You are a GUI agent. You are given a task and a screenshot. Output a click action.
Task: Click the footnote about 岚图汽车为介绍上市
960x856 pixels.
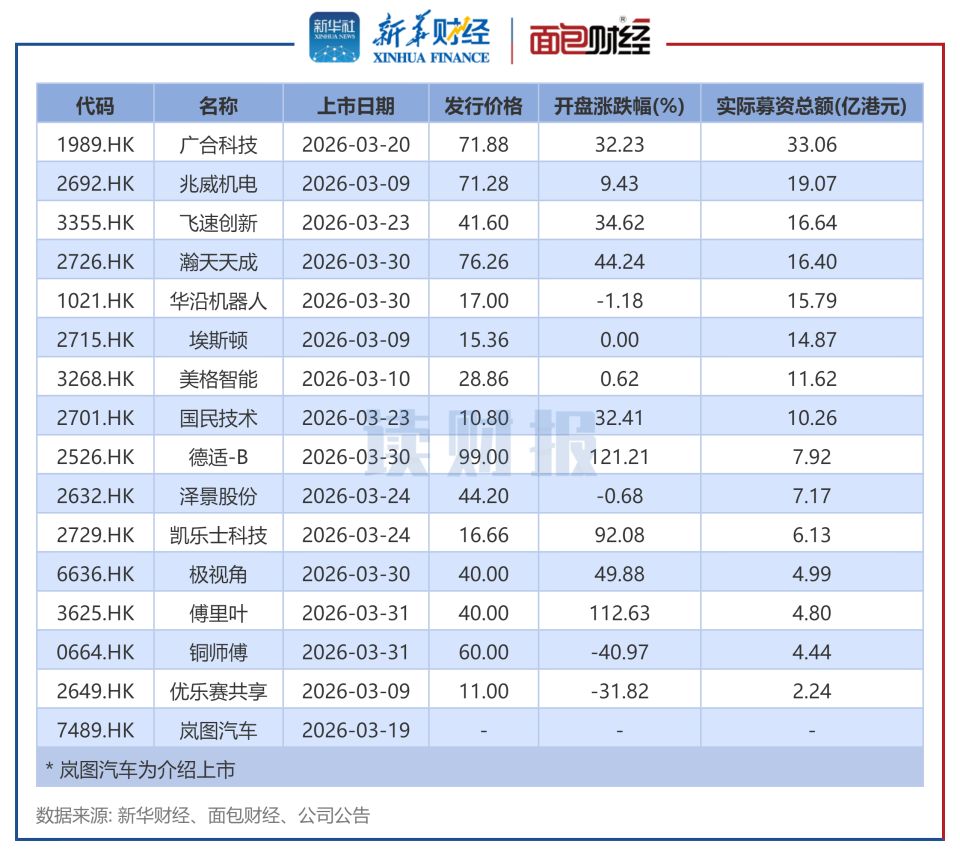[141, 770]
